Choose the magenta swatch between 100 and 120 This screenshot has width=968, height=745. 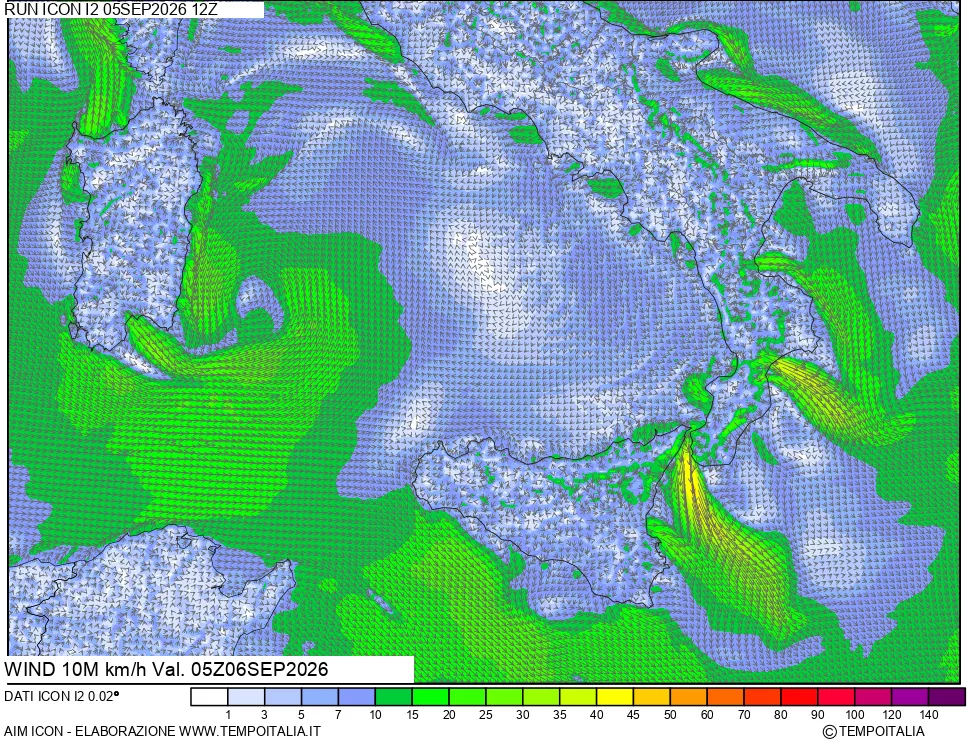[x=874, y=697]
